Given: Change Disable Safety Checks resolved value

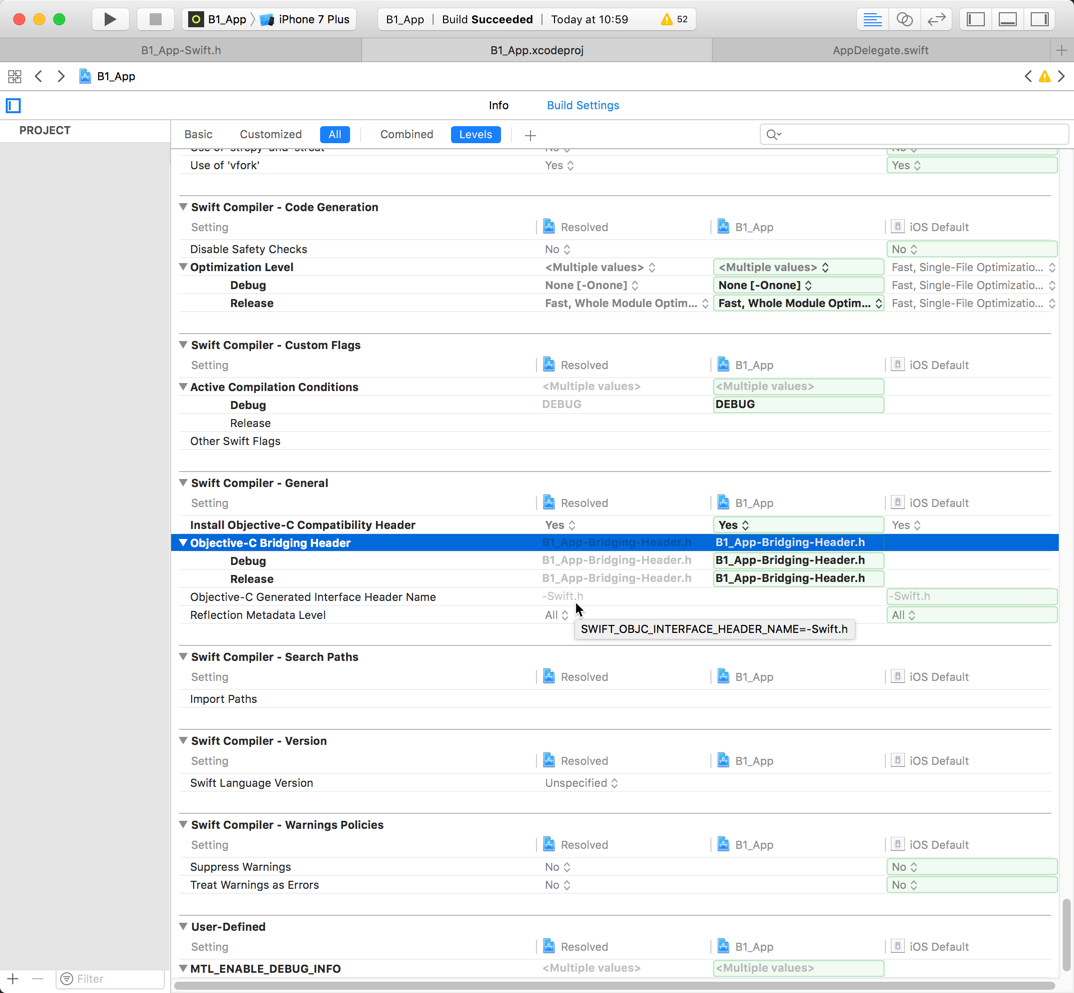Looking at the screenshot, I should point(558,249).
